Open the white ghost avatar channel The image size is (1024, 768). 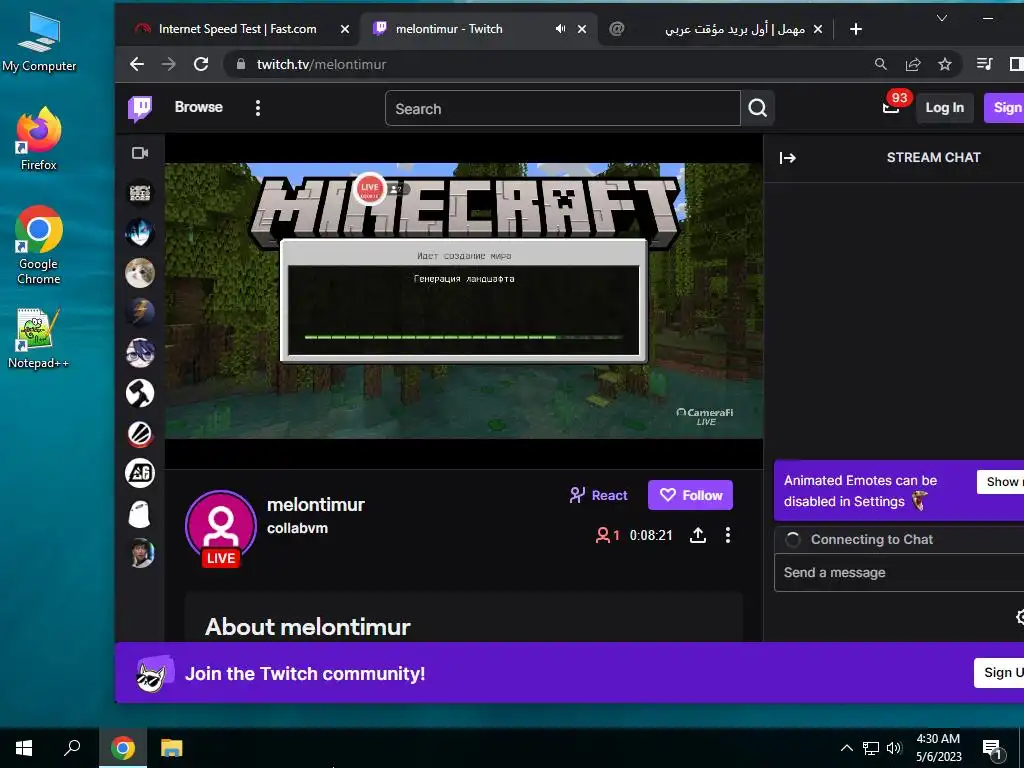click(140, 514)
